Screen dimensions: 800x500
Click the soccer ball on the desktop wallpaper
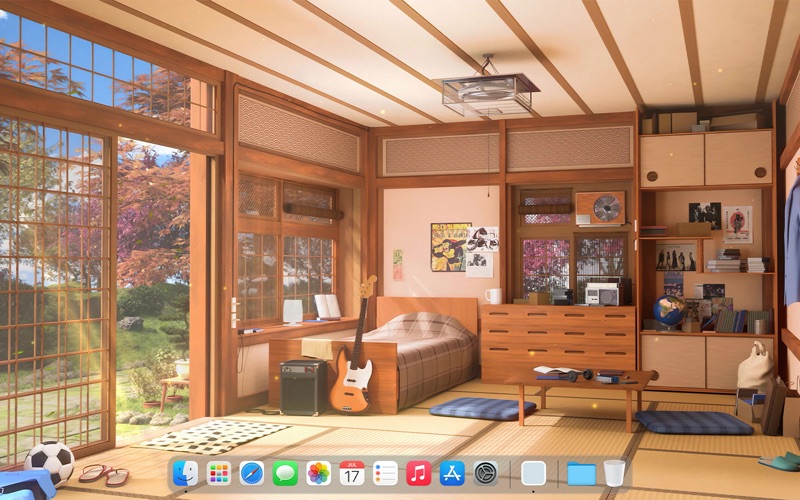click(x=49, y=461)
